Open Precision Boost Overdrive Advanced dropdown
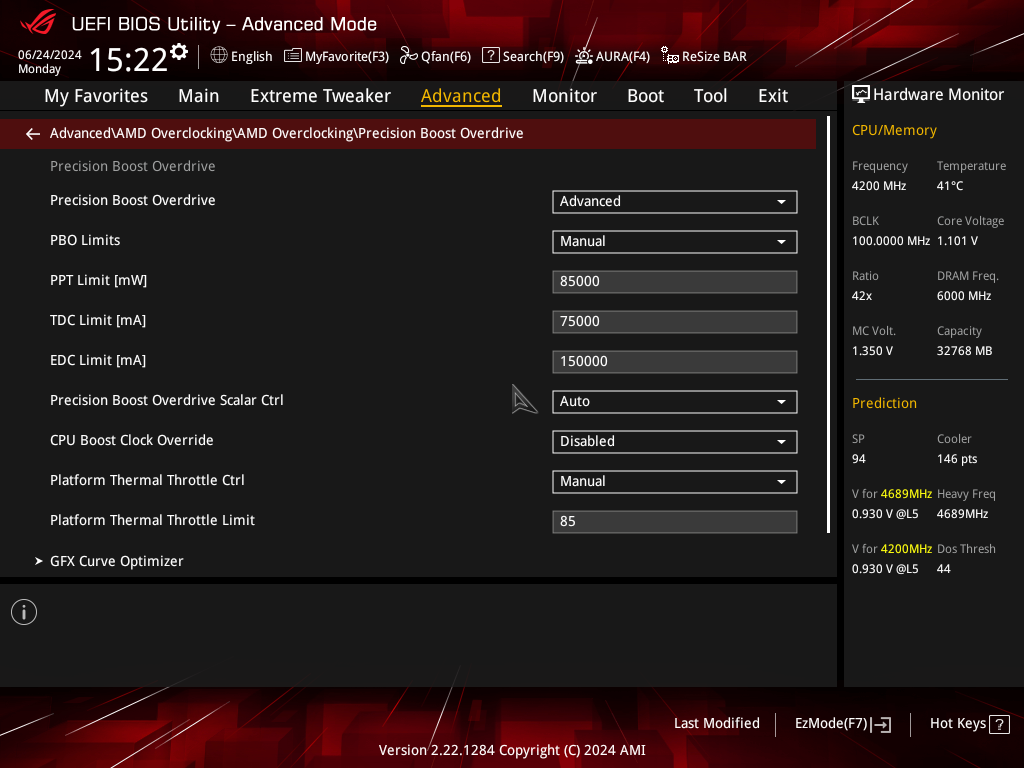The width and height of the screenshot is (1024, 768). pos(675,202)
